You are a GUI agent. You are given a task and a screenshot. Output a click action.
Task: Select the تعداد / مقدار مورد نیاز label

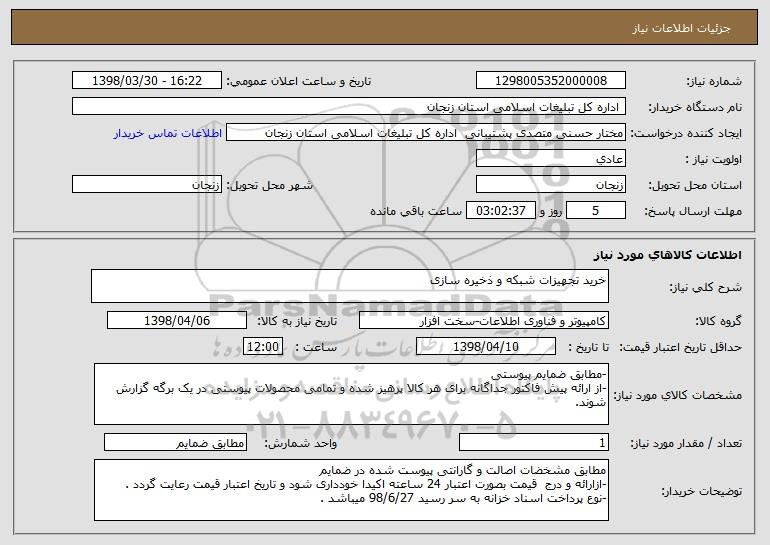(x=686, y=443)
